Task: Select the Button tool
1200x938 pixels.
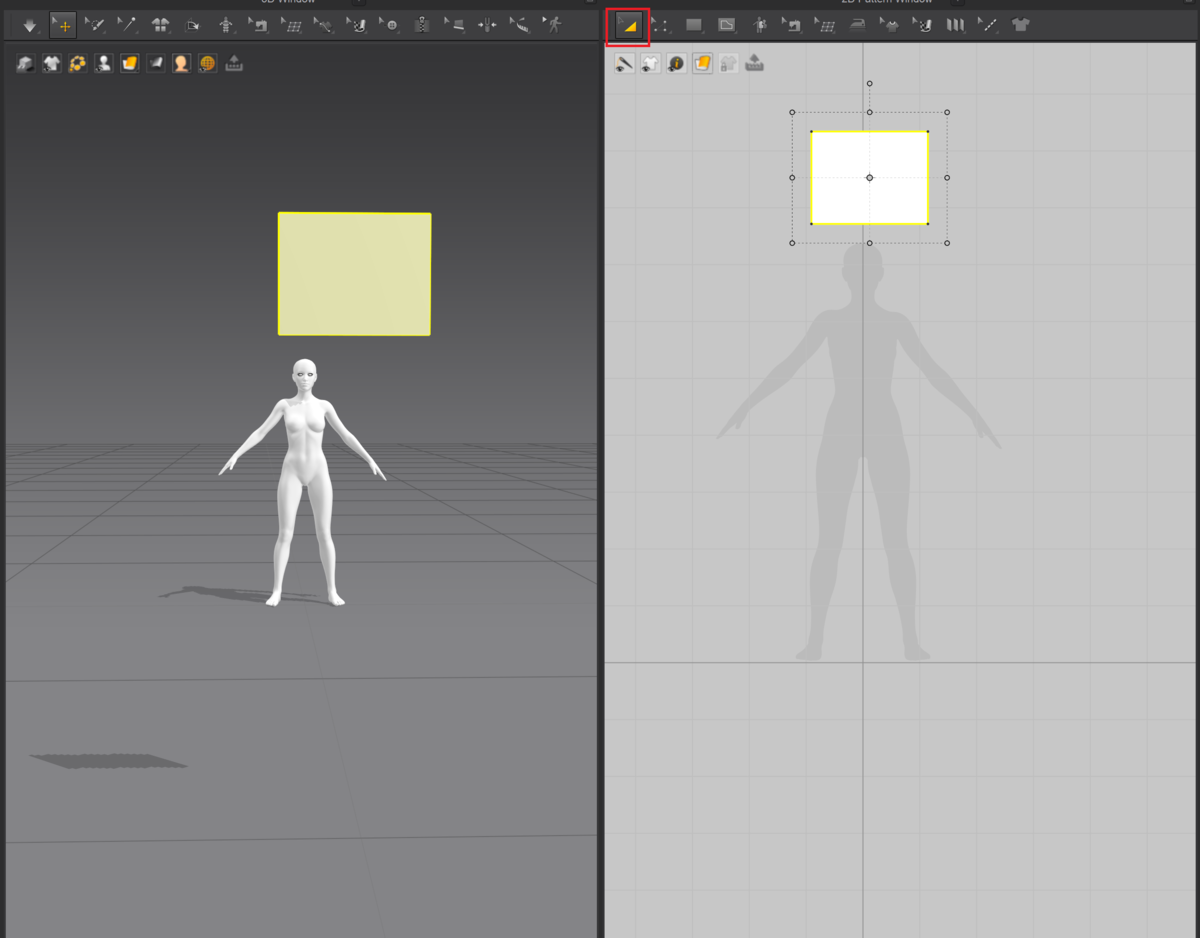Action: point(390,25)
